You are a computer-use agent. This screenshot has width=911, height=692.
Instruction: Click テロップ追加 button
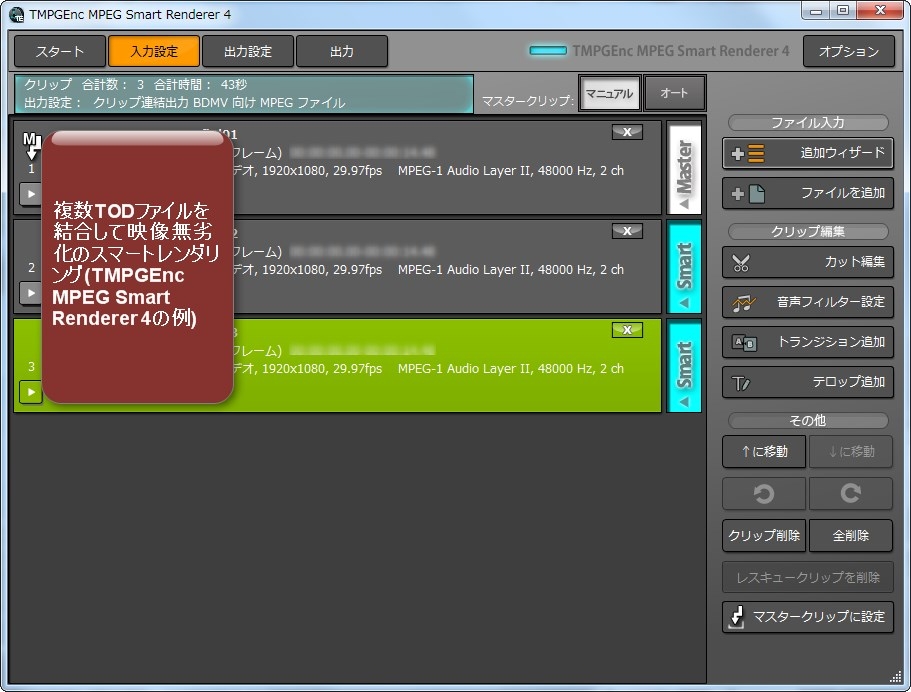[808, 382]
